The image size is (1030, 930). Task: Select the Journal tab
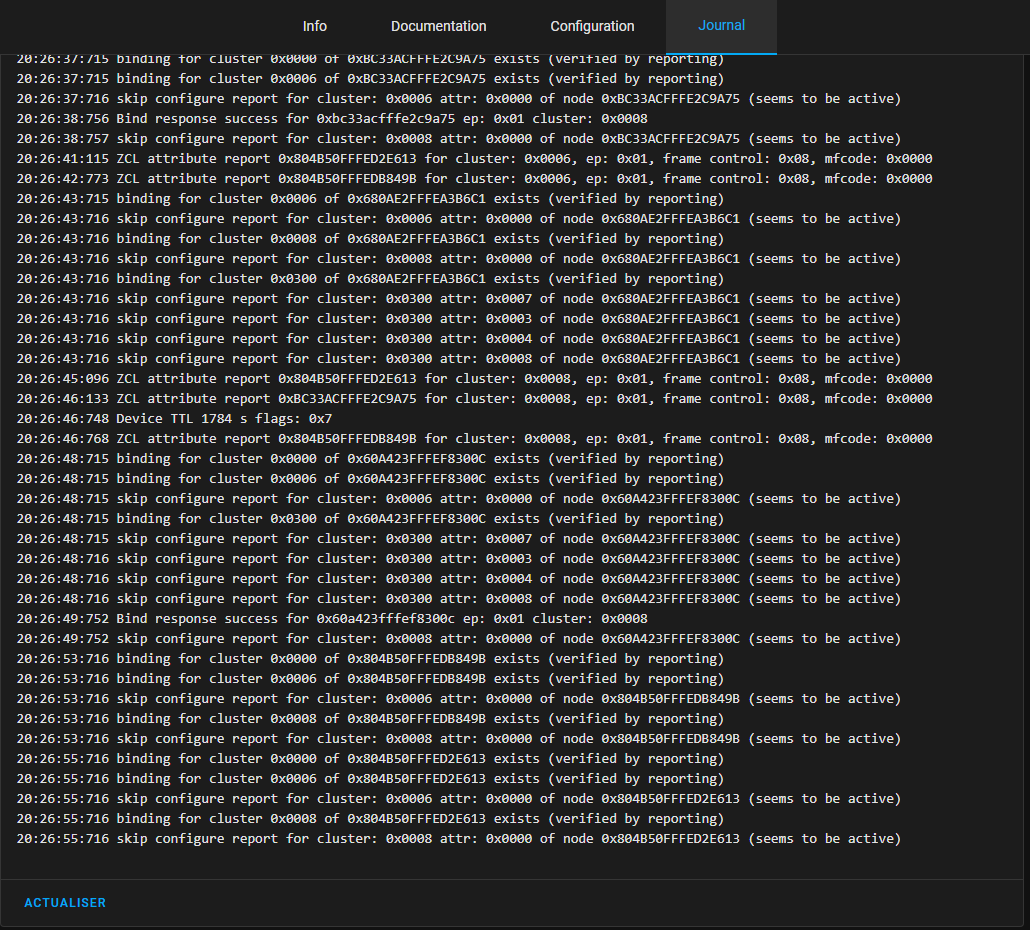[721, 26]
